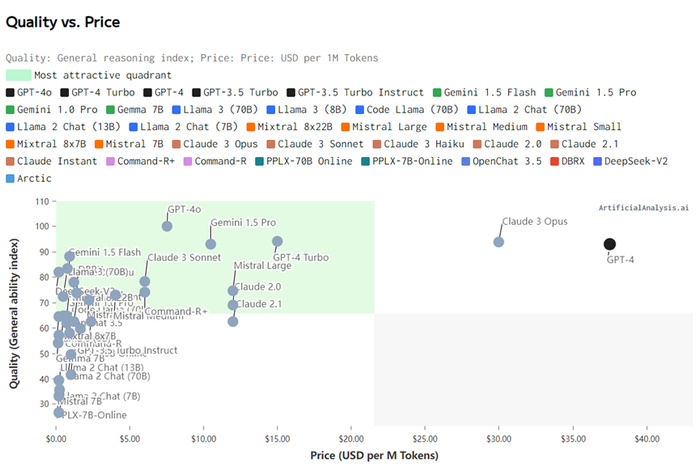Select the Gemini 1.5 Pro scatter point

point(211,244)
